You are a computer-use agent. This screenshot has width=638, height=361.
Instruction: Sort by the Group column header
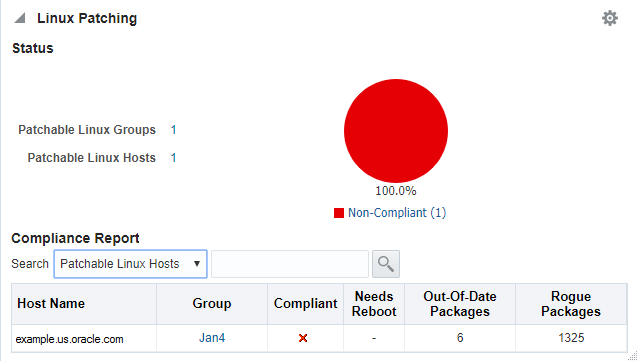pyautogui.click(x=212, y=304)
